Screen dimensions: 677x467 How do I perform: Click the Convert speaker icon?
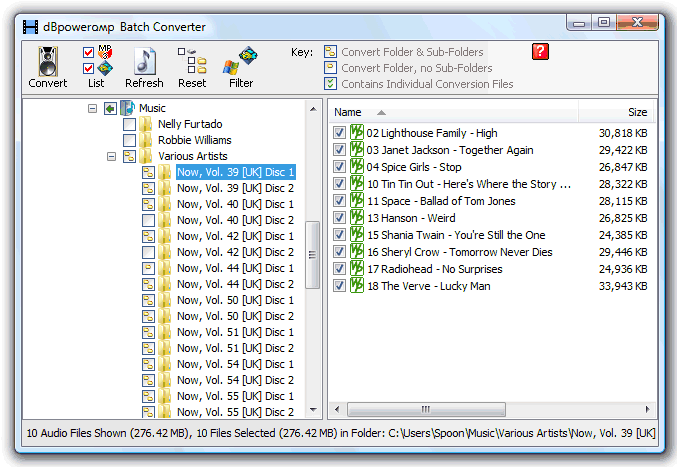(x=47, y=62)
